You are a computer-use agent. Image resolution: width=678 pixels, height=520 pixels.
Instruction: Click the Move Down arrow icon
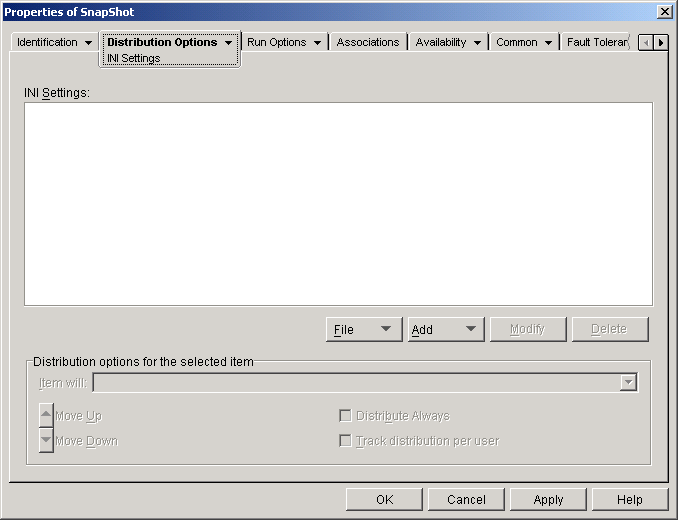46,440
